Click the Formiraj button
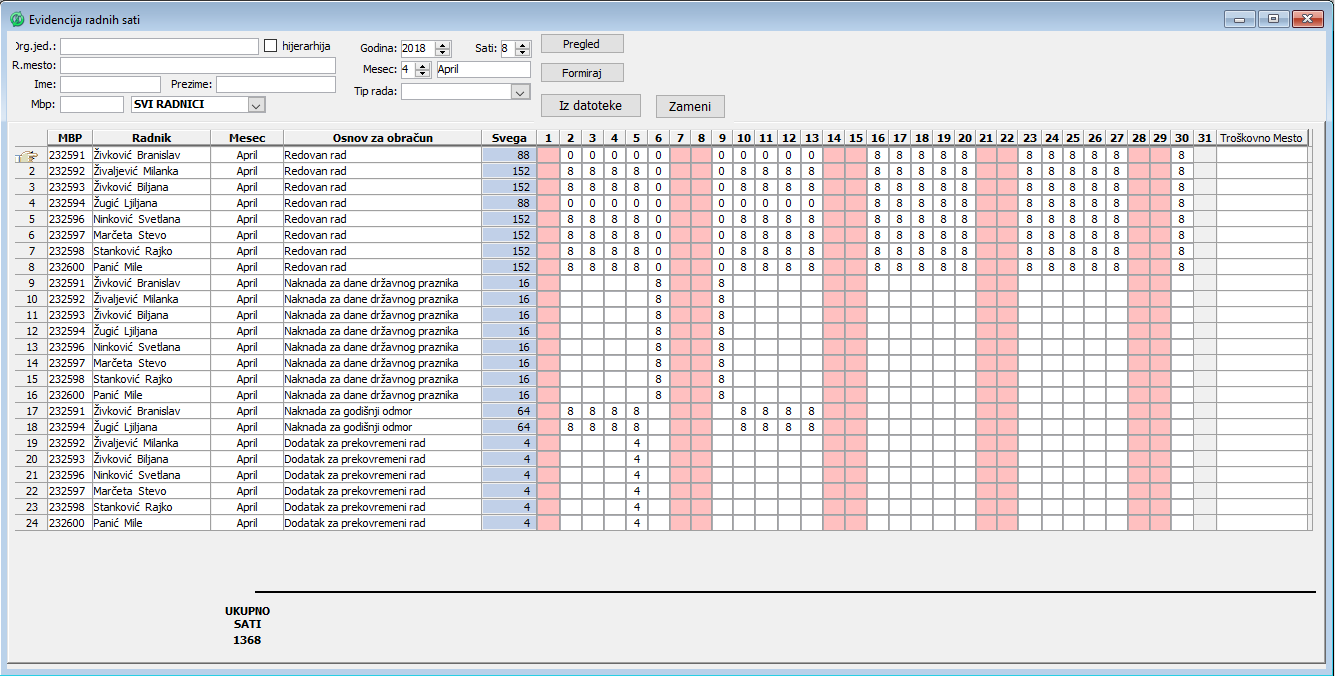Viewport: 1335px width, 676px height. (x=582, y=73)
